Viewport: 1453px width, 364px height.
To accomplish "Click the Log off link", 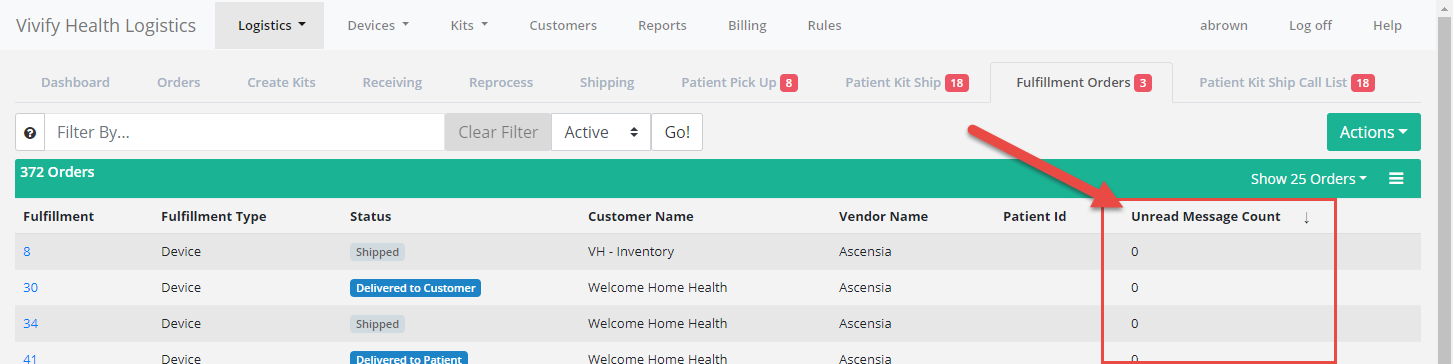I will coord(1310,25).
